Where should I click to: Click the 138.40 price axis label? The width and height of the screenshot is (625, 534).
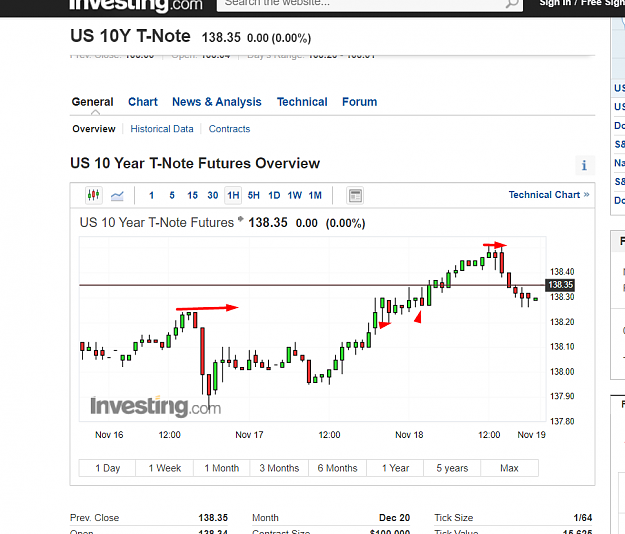[562, 272]
